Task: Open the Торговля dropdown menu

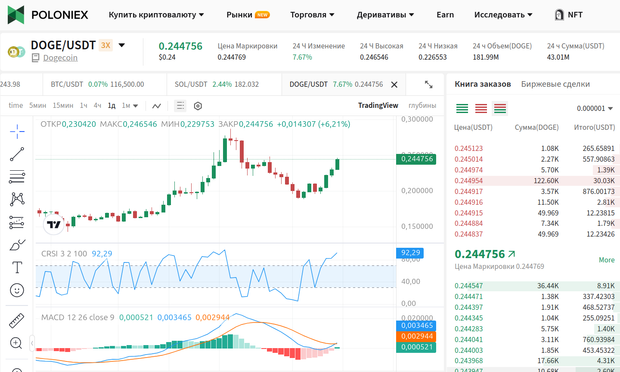Action: click(312, 15)
